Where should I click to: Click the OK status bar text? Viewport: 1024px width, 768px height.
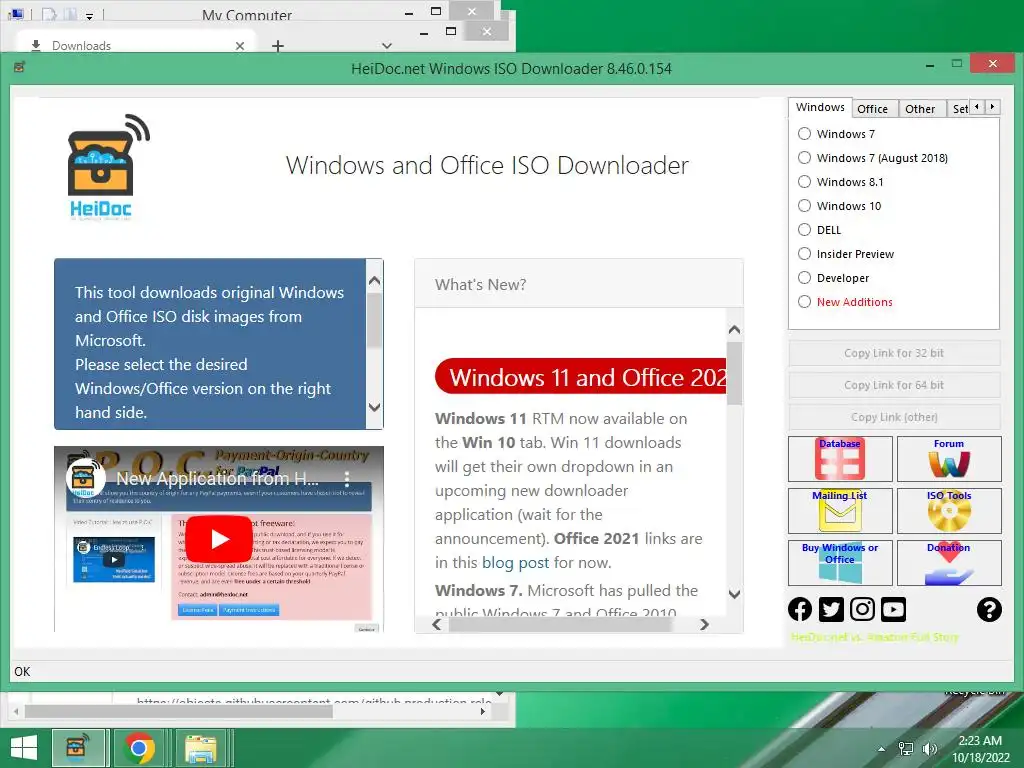coord(22,671)
